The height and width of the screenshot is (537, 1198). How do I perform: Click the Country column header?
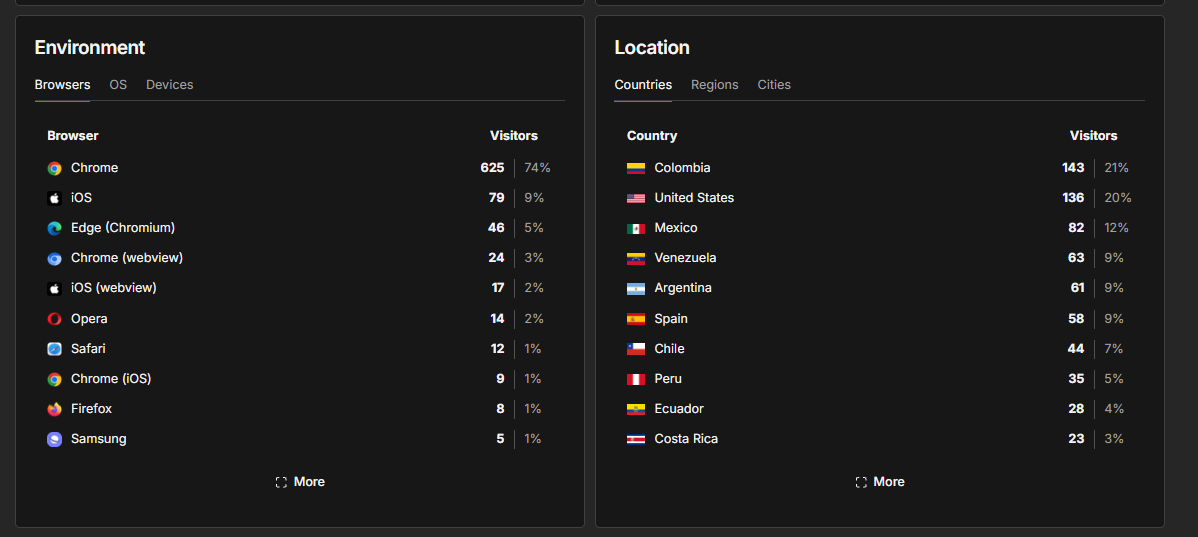652,136
